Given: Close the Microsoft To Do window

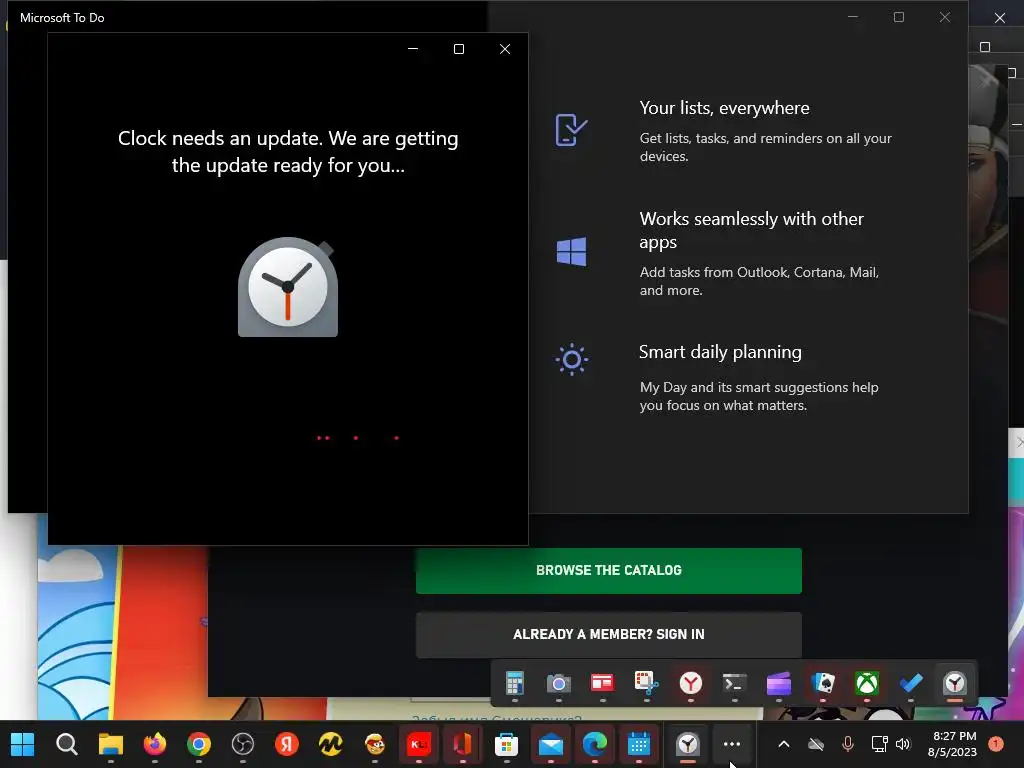Looking at the screenshot, I should click(x=945, y=17).
